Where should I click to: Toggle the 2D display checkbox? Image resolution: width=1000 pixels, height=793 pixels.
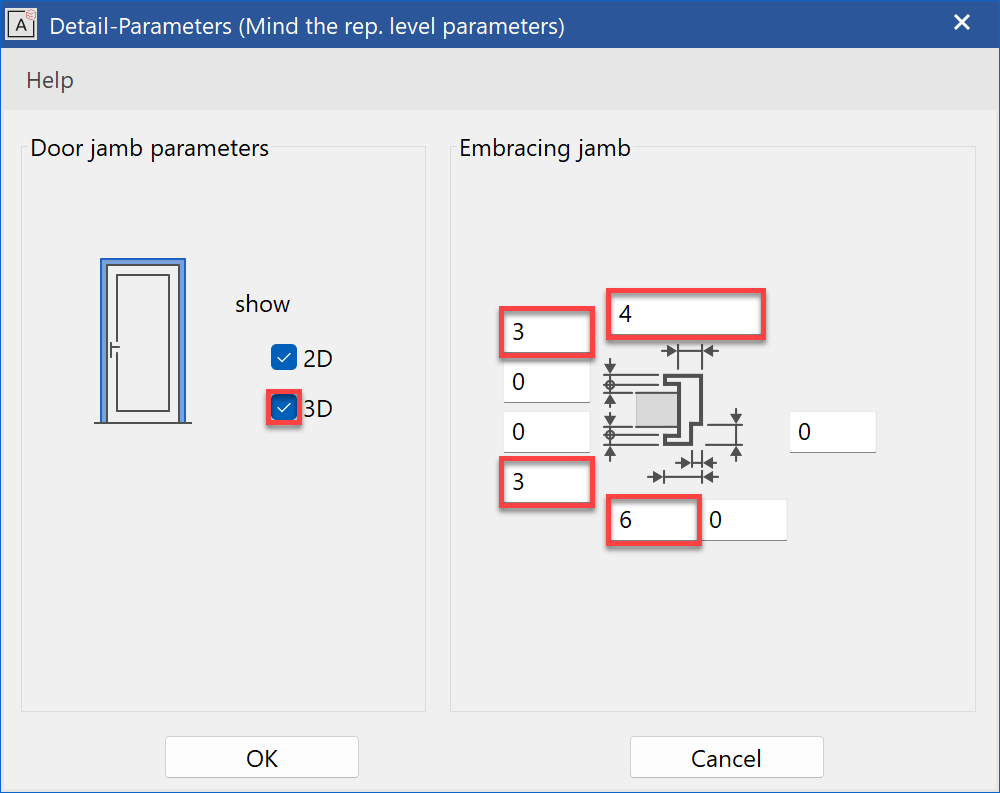[283, 357]
